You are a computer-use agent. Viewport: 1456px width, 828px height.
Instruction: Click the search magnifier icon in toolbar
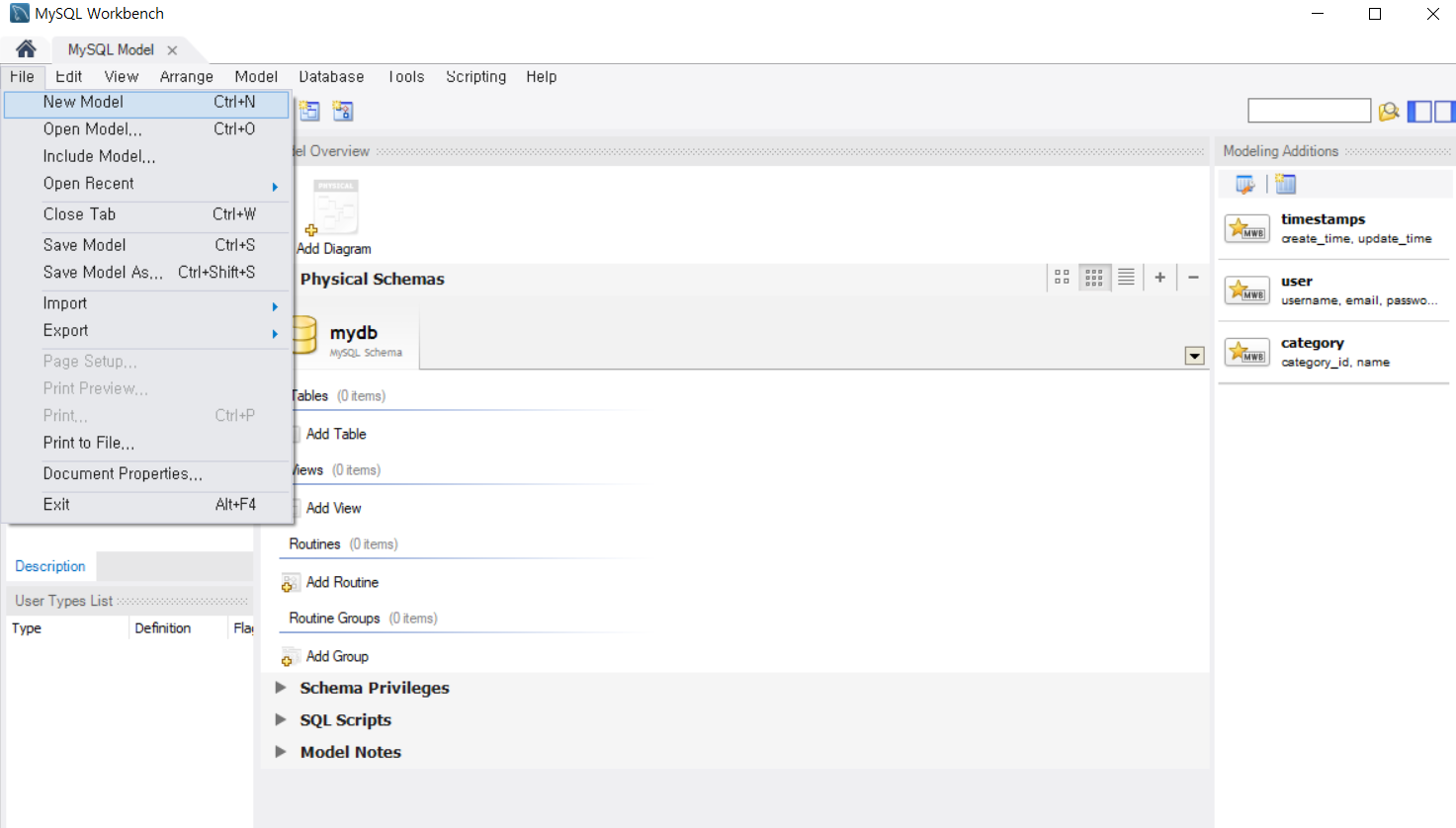pos(1389,112)
